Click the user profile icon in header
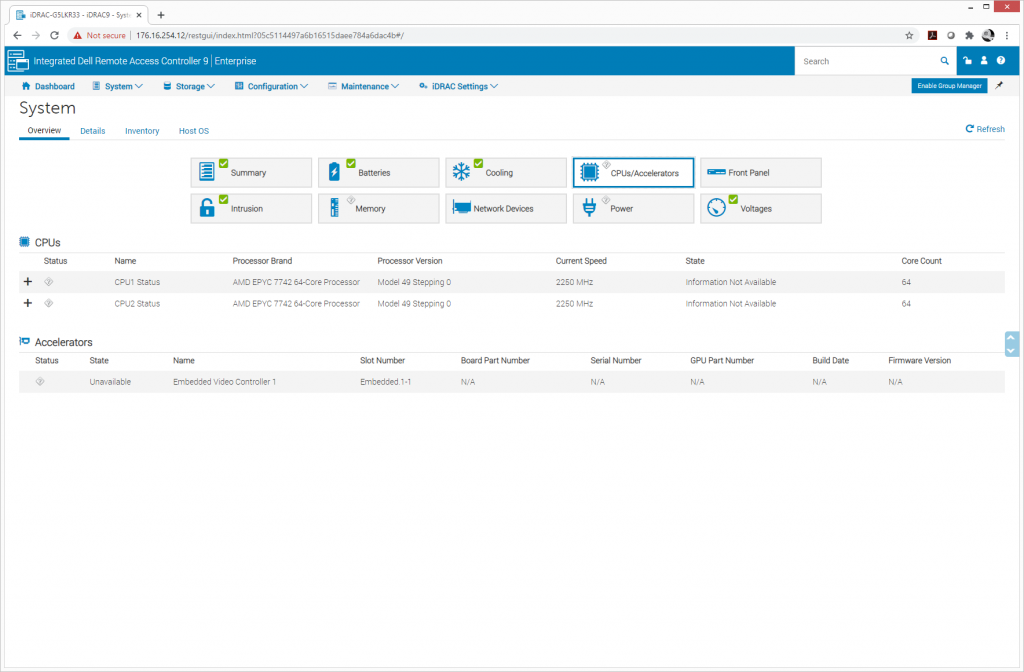 click(984, 61)
